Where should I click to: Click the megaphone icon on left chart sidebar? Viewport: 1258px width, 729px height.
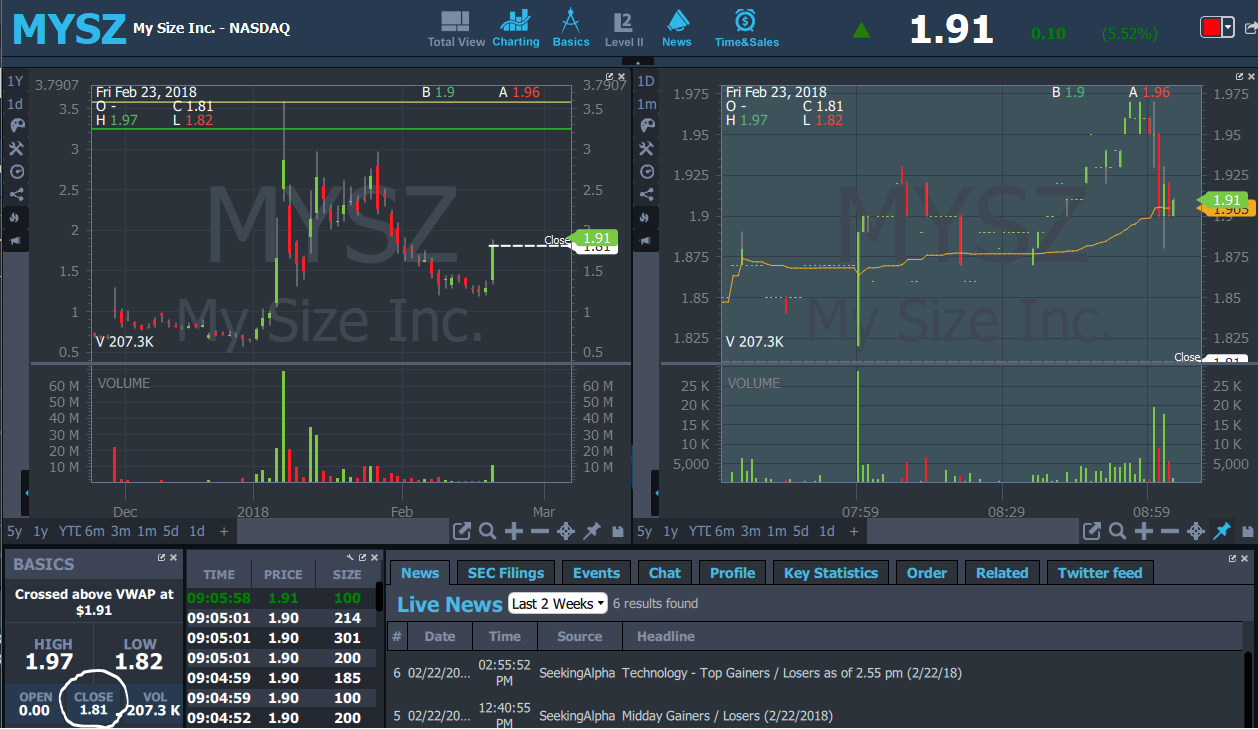[x=16, y=241]
